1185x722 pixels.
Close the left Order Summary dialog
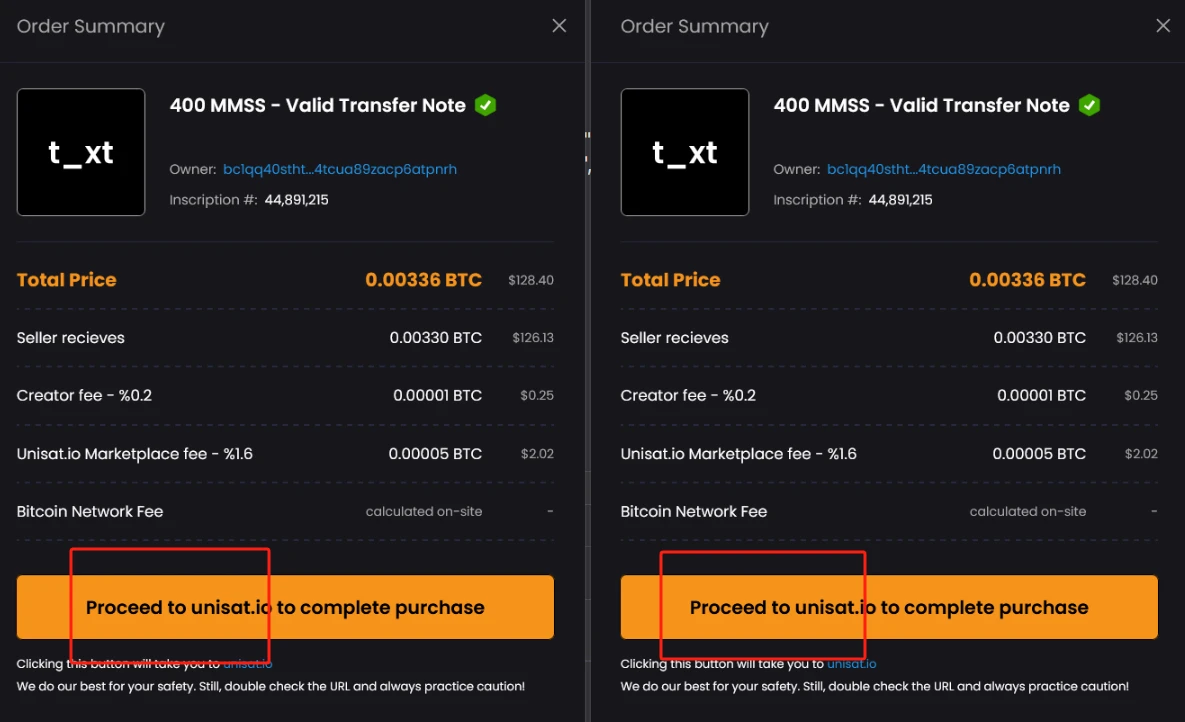(x=559, y=25)
